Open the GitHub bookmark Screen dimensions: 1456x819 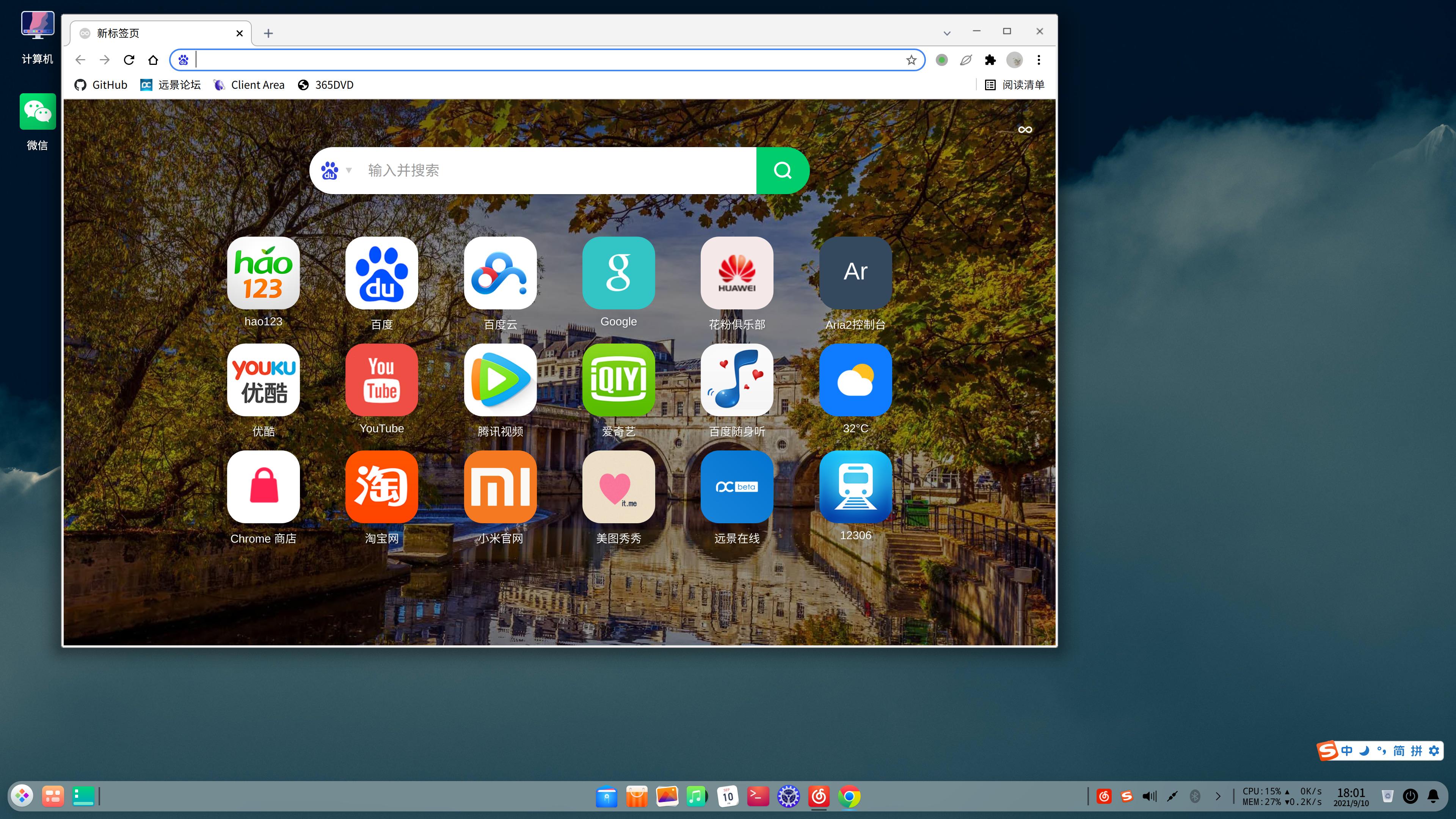pos(101,85)
